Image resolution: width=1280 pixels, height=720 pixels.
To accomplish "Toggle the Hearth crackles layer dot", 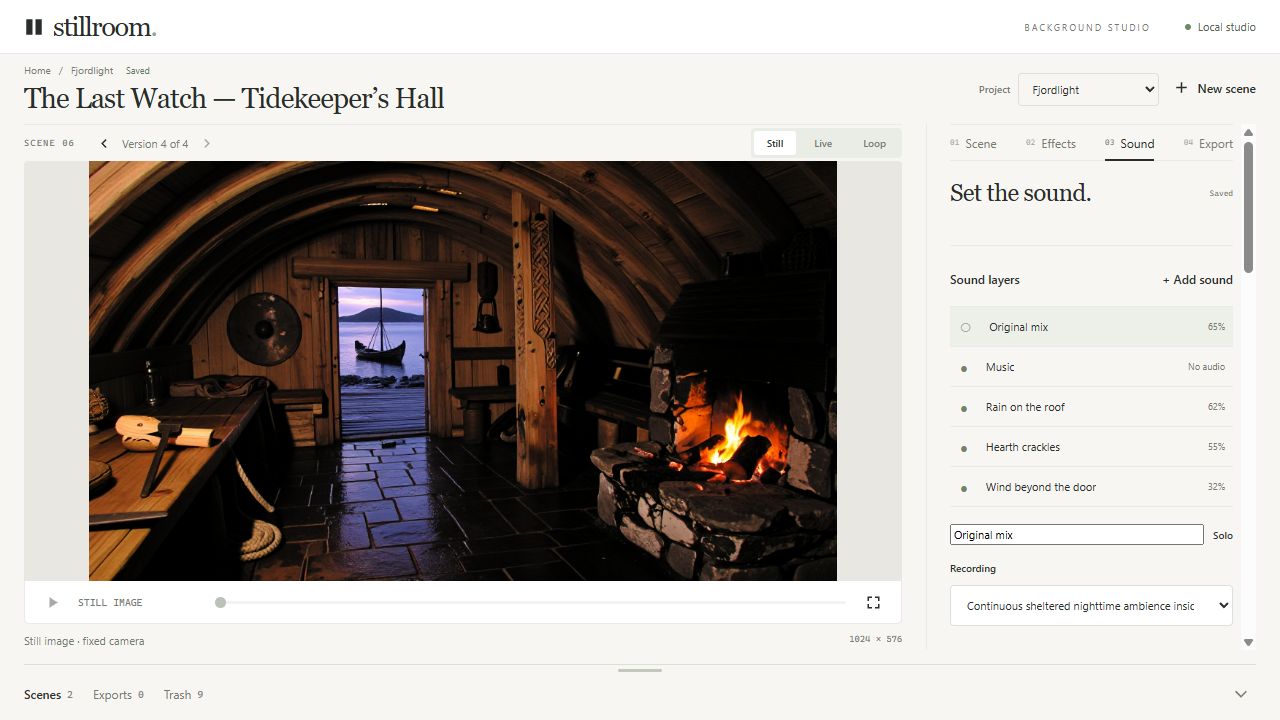I will (x=964, y=448).
